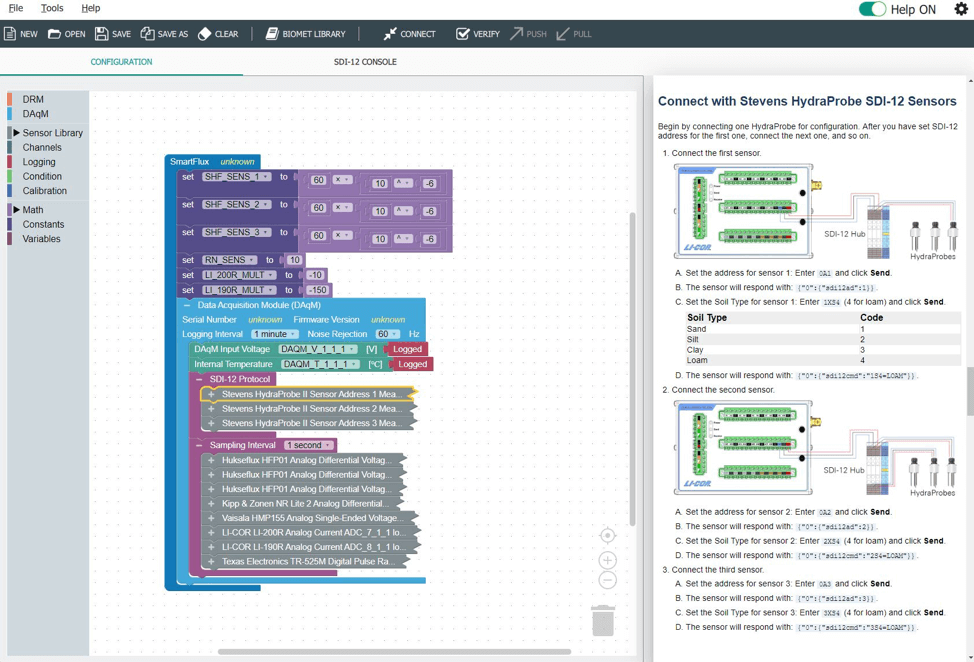This screenshot has height=662, width=974.
Task: Click the Logged tag on DAqM Input Voltage
Action: coord(407,349)
